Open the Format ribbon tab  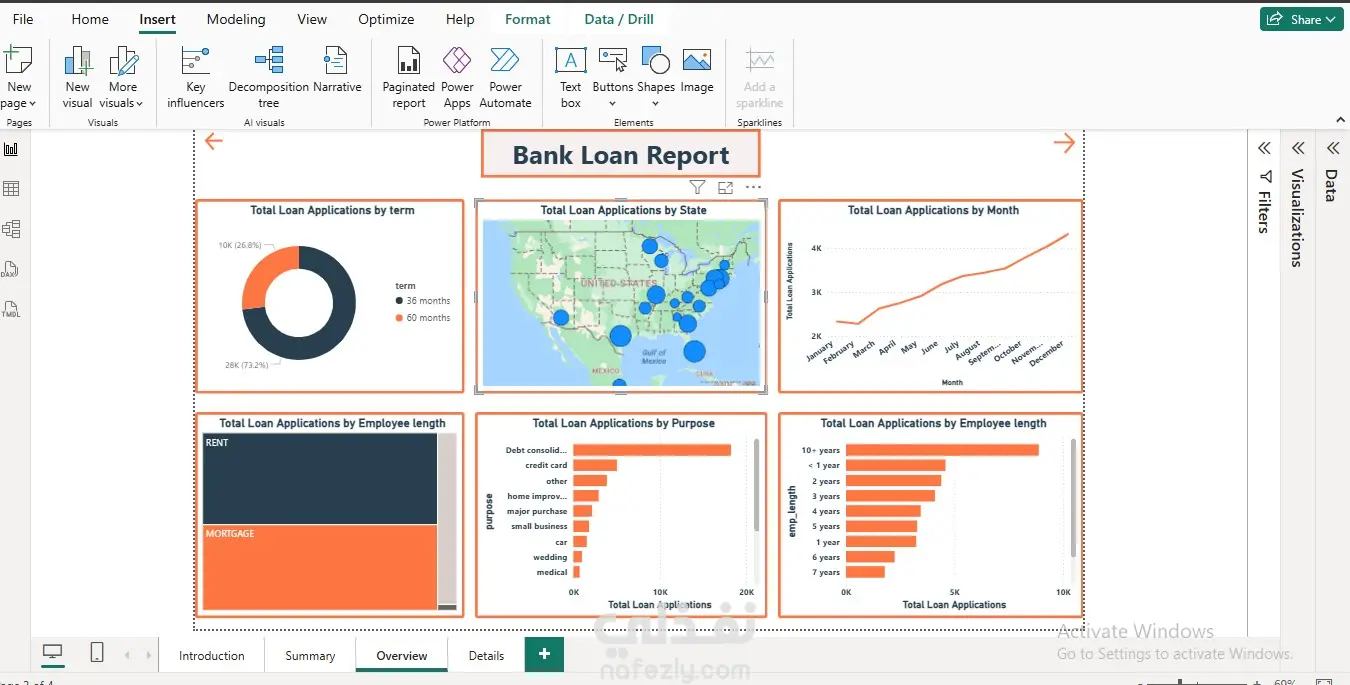(528, 19)
